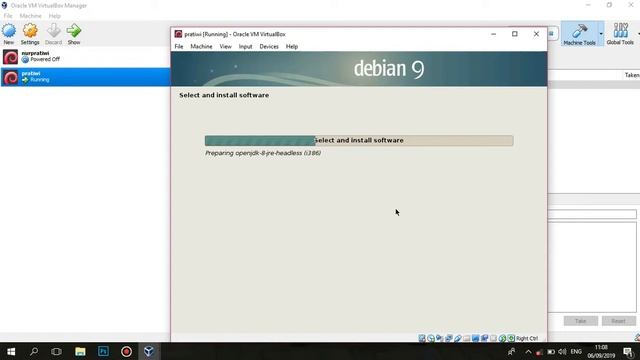Screen dimensions: 640x360
Task: Open File Explorer from the taskbar
Action: 80,351
